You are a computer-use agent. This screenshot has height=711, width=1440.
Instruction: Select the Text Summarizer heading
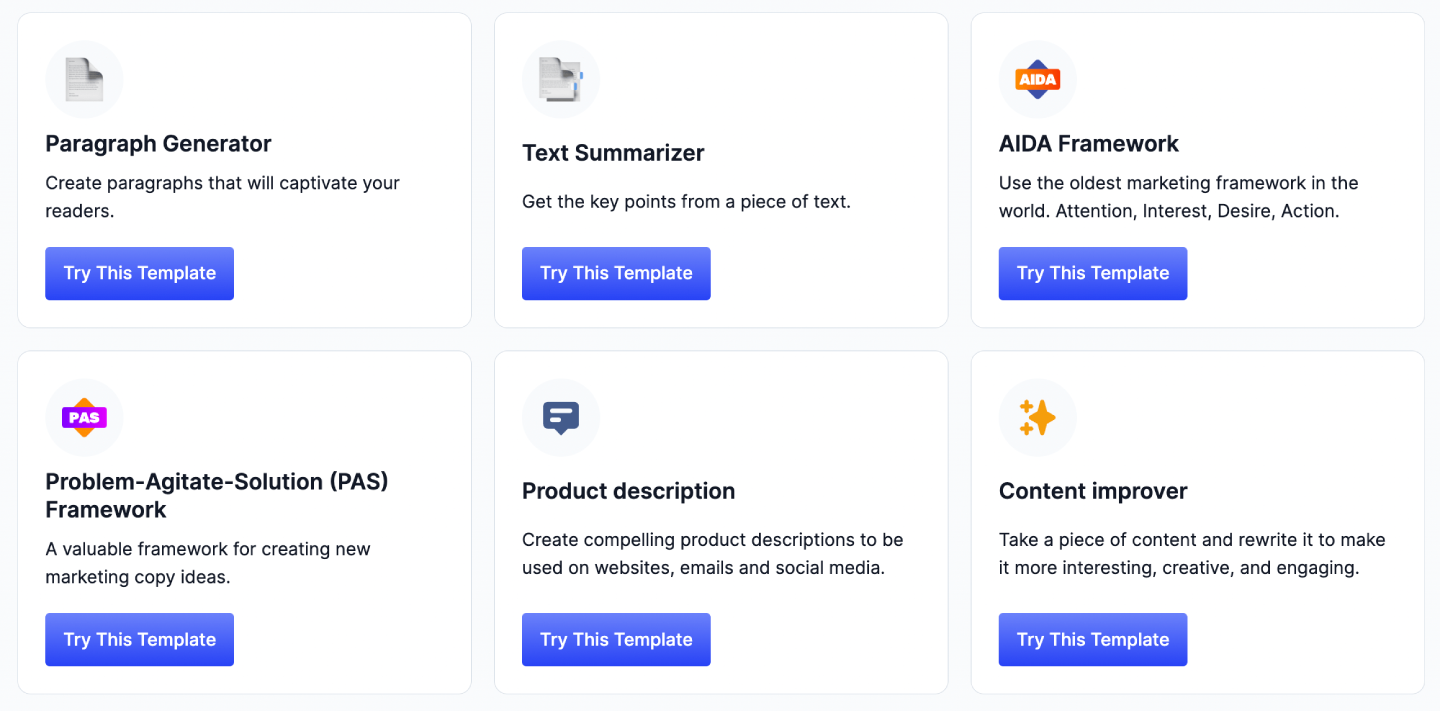[x=613, y=153]
